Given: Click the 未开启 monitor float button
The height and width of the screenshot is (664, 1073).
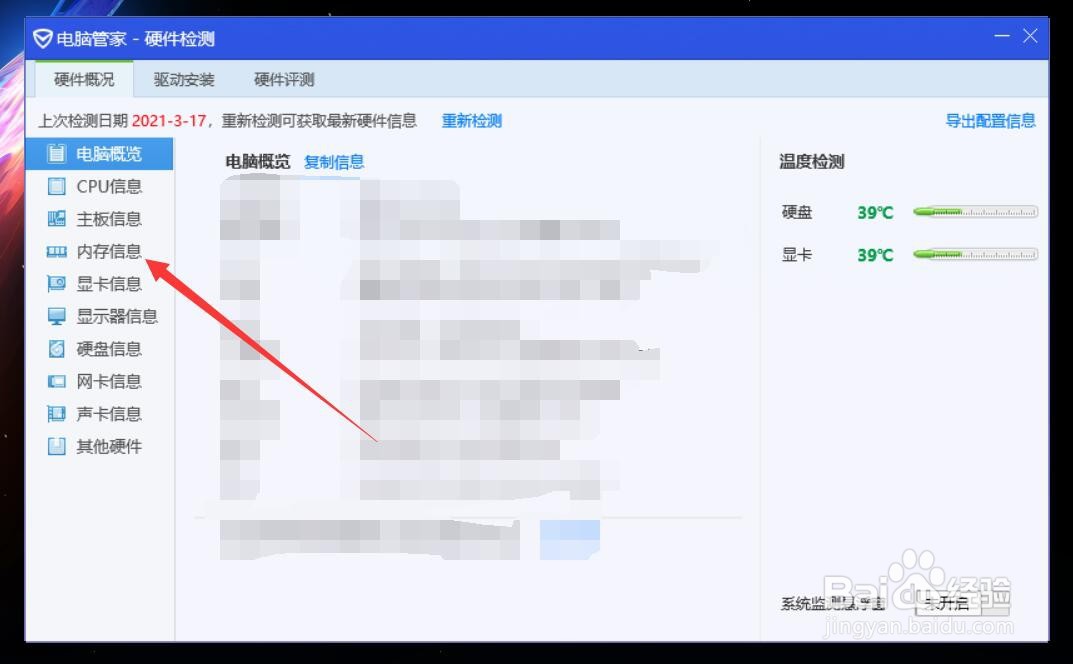Looking at the screenshot, I should pyautogui.click(x=948, y=602).
